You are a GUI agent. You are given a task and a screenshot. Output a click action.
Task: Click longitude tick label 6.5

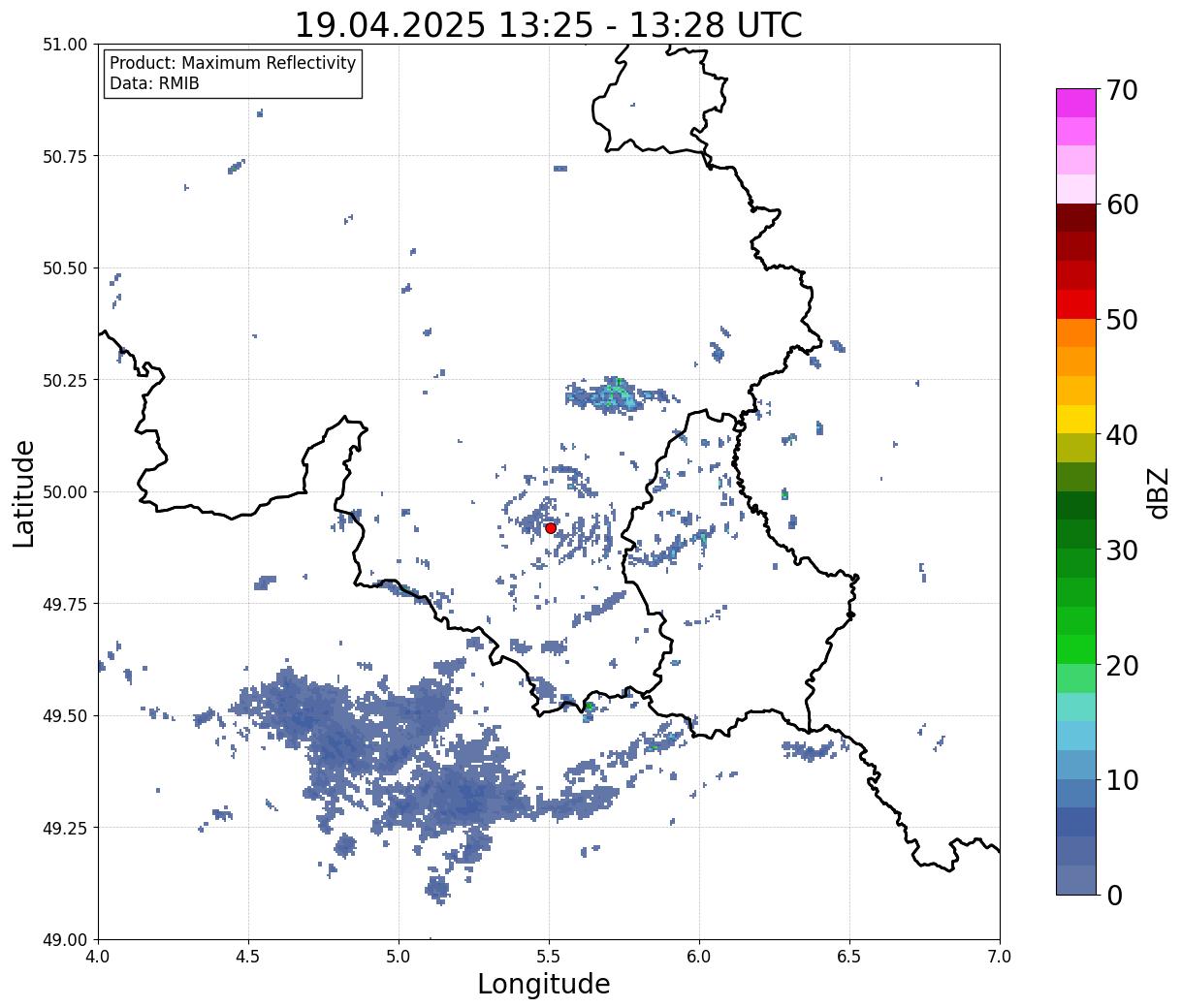pyautogui.click(x=849, y=957)
